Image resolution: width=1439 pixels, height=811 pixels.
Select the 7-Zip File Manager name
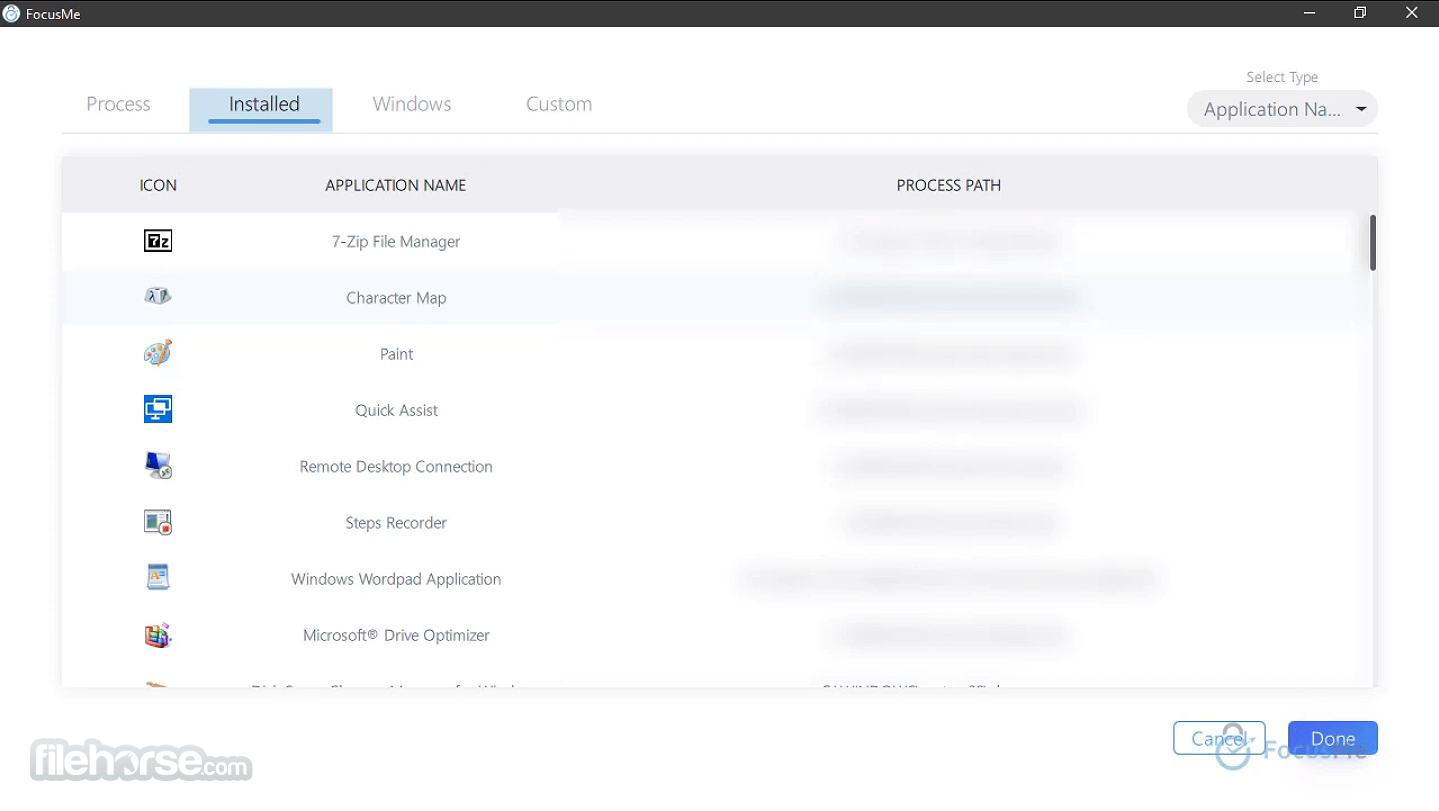pyautogui.click(x=396, y=242)
